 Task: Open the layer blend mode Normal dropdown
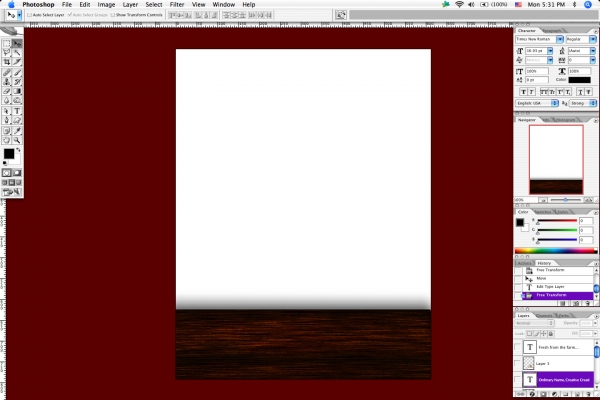[x=535, y=323]
